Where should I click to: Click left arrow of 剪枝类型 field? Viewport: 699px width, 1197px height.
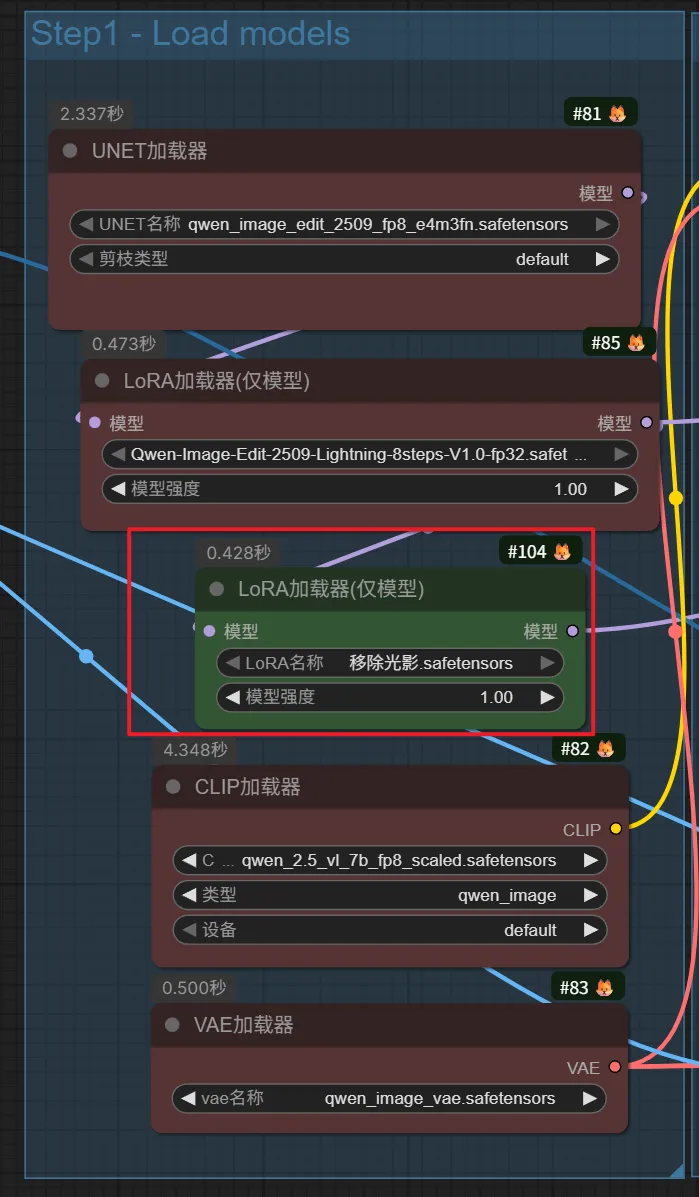(84, 259)
